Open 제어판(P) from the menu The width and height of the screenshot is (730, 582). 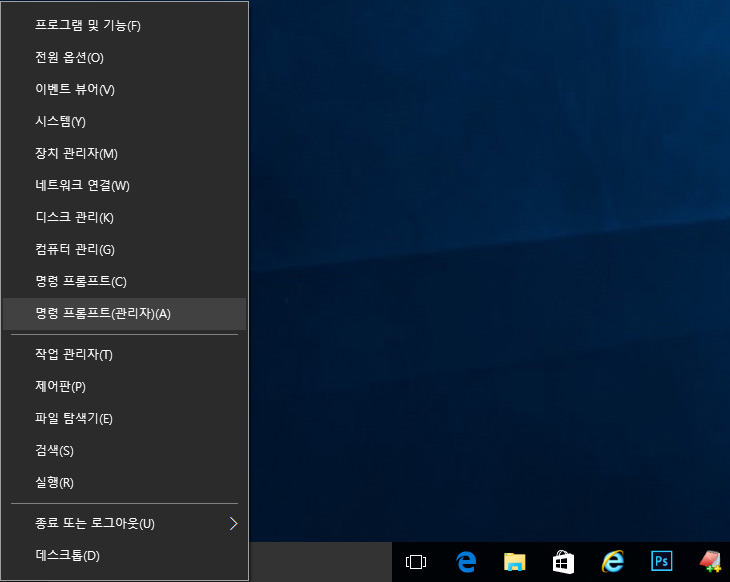(124, 386)
